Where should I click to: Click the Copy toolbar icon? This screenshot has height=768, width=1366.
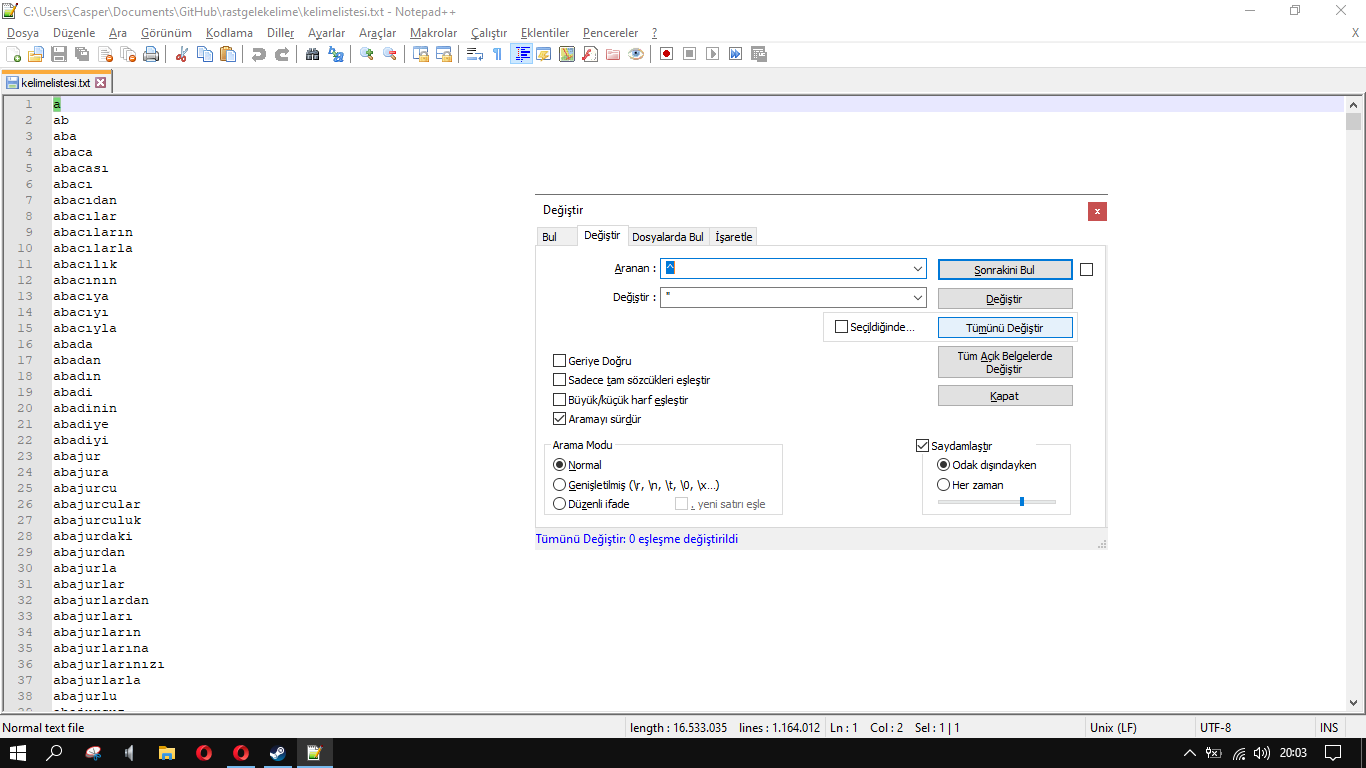click(x=205, y=54)
